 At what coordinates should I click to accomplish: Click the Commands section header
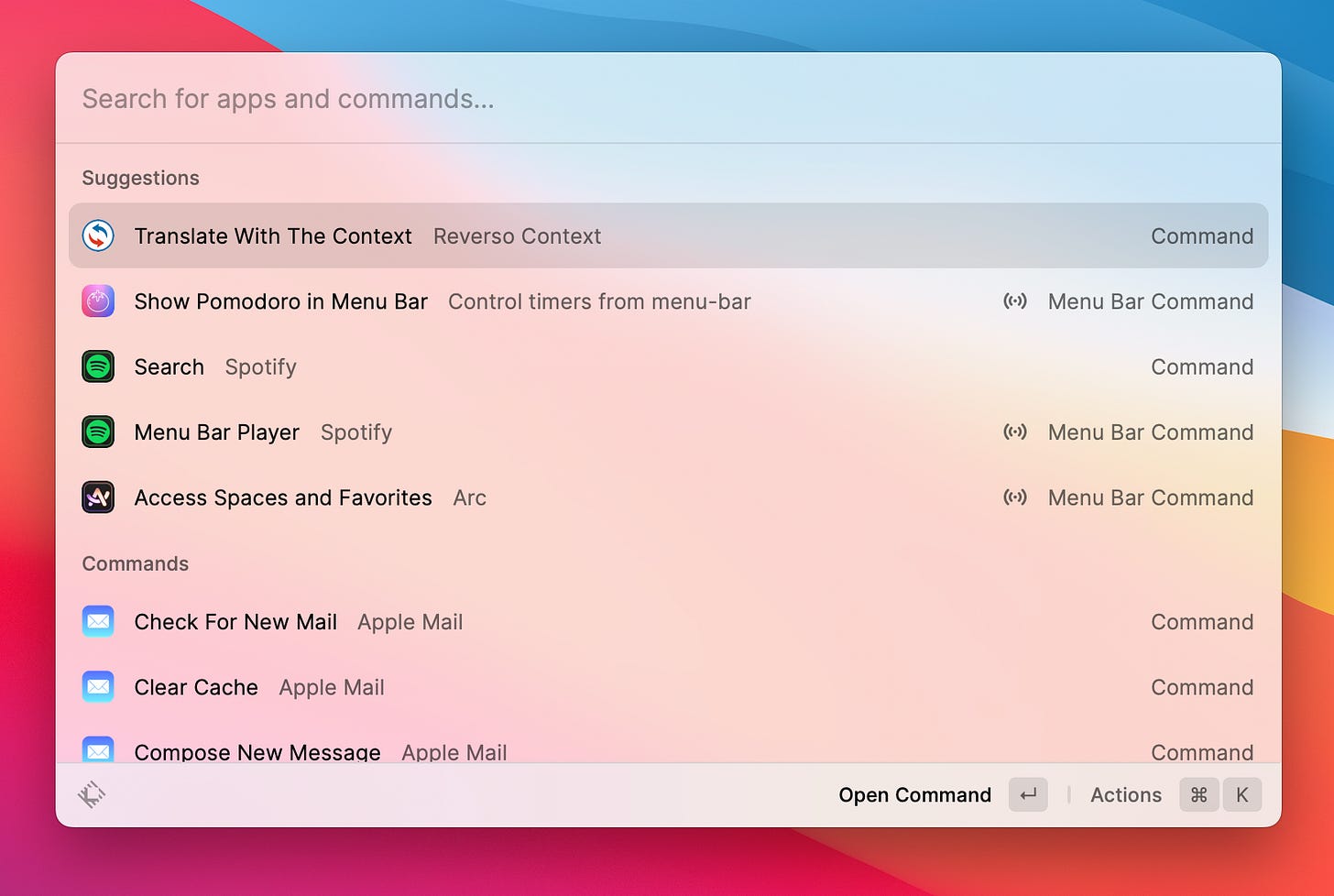coord(135,563)
